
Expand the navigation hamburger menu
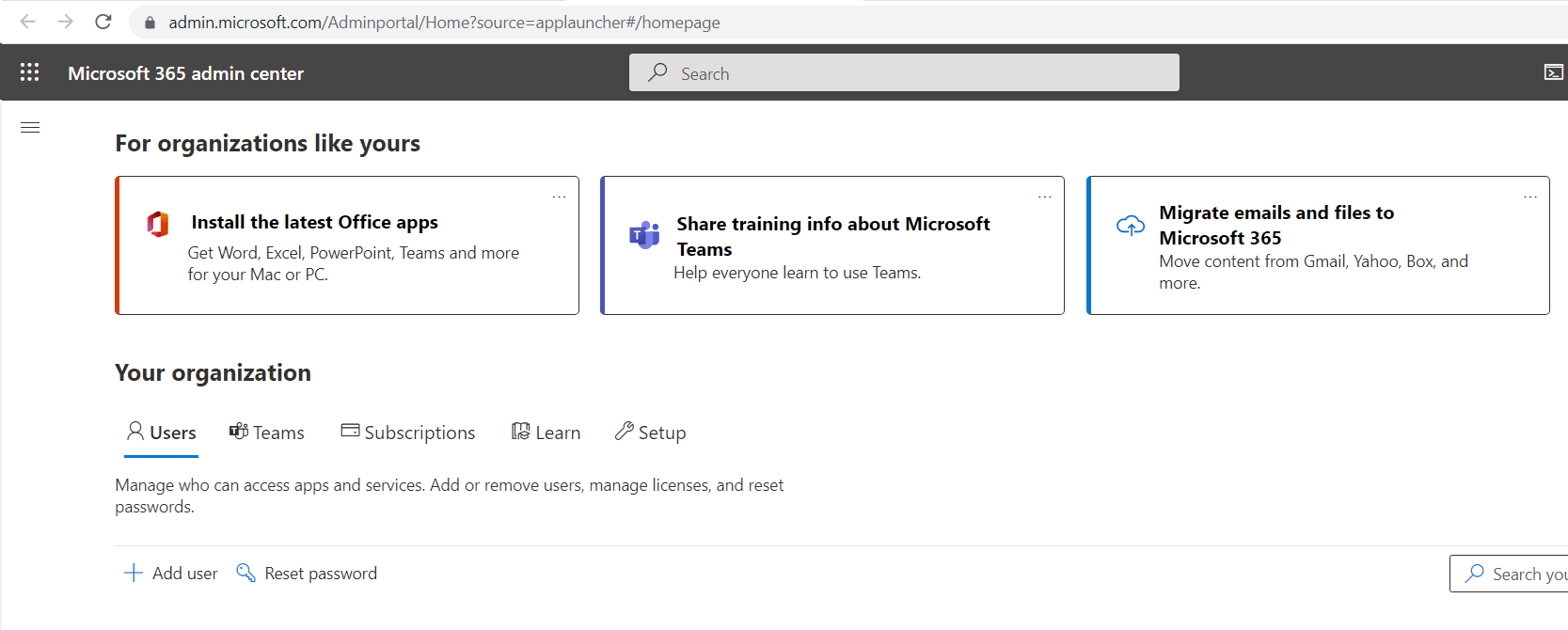30,127
